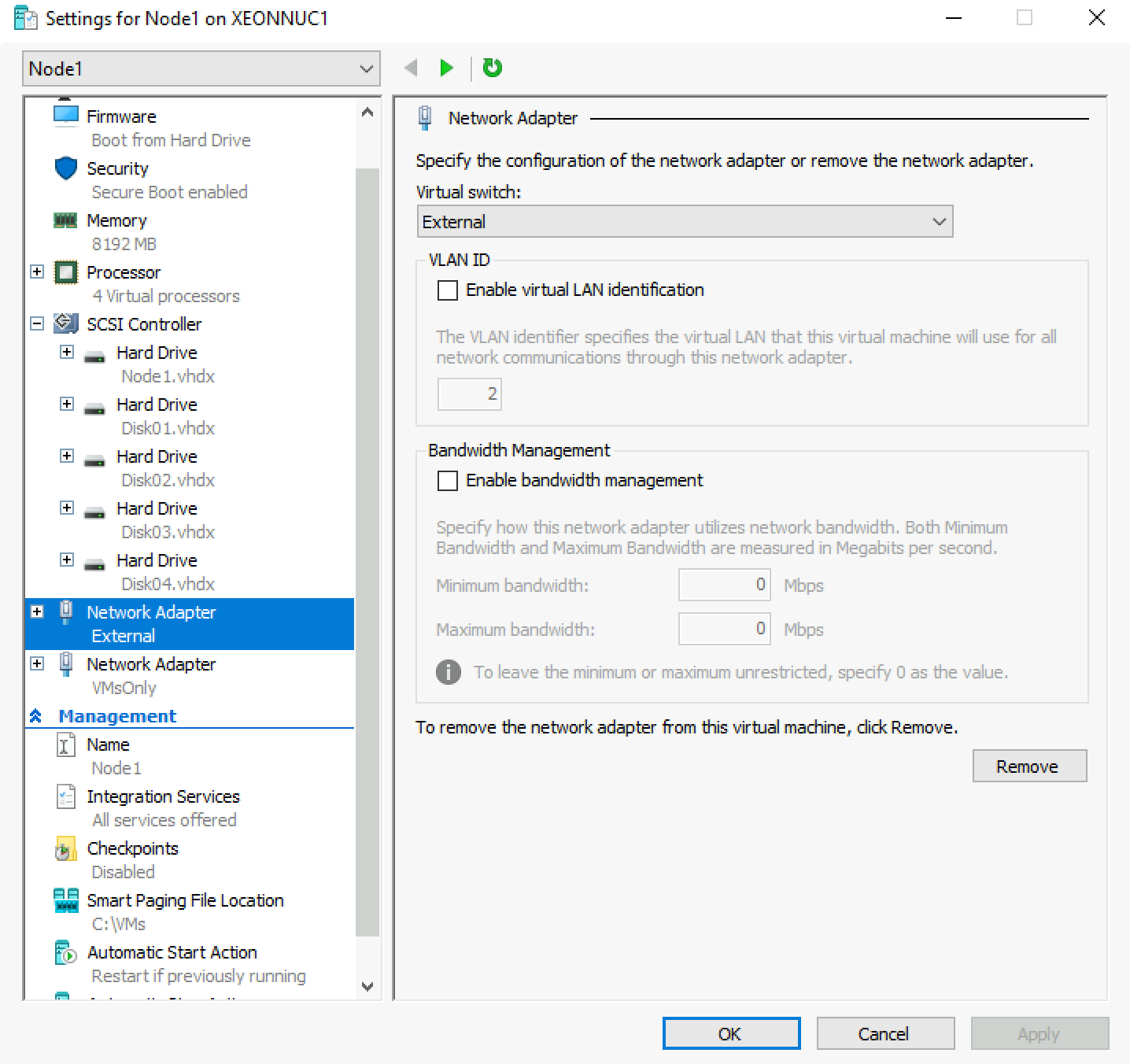
Task: Click the "Secure Boot enabled" text
Action: tap(169, 192)
